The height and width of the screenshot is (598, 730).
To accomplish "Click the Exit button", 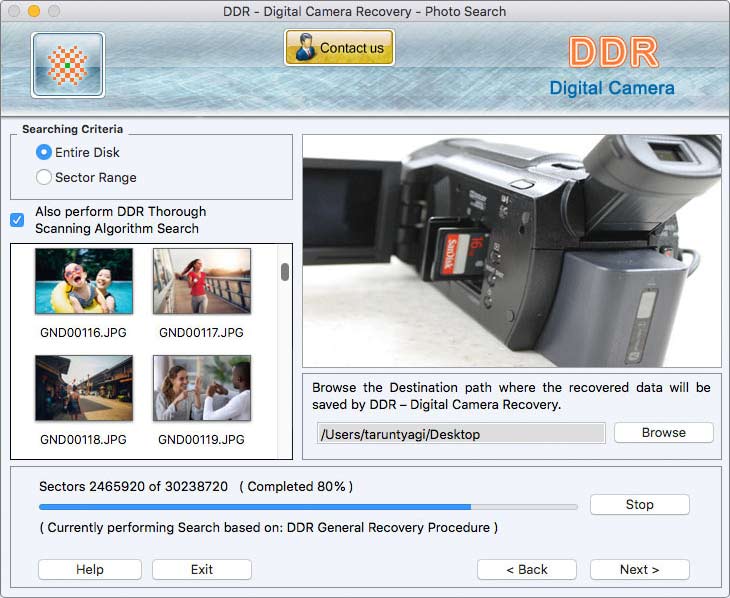I will click(202, 570).
